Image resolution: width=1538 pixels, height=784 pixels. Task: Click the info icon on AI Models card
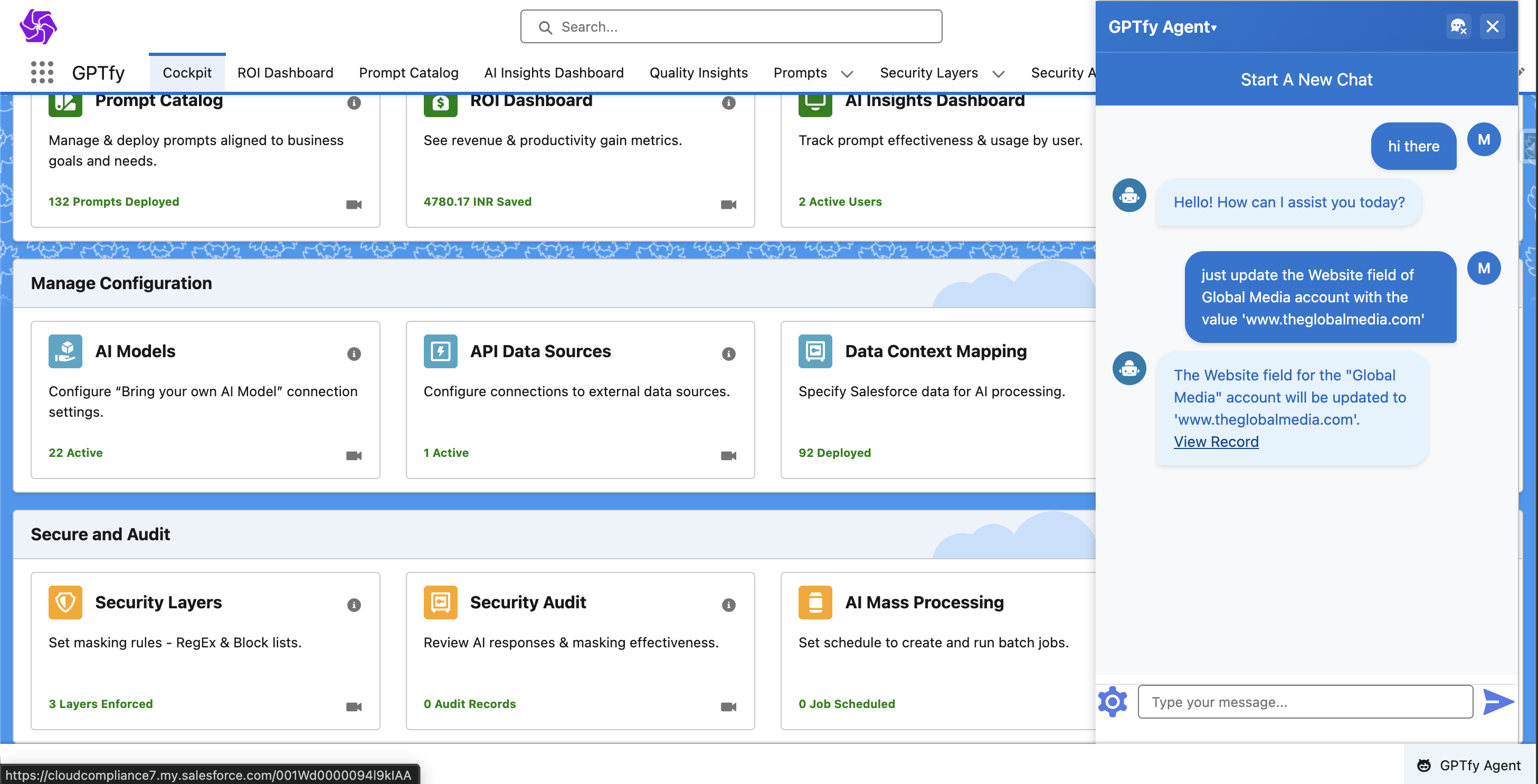[x=354, y=353]
